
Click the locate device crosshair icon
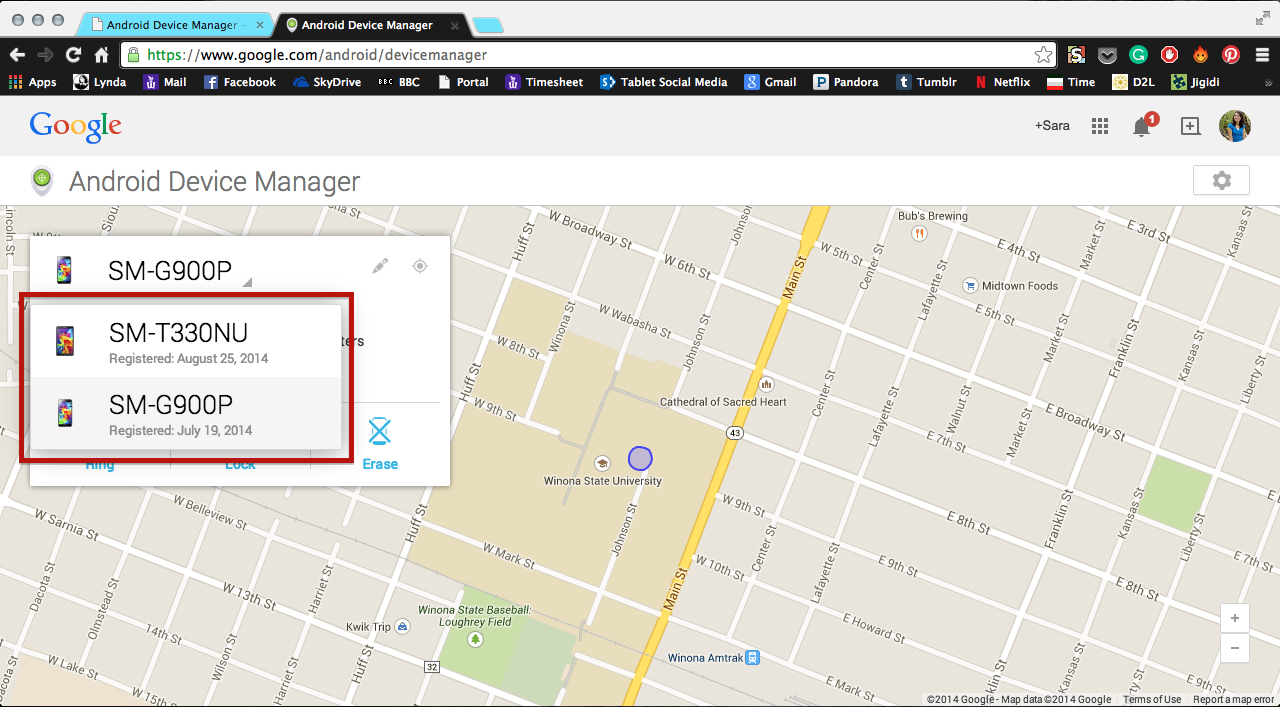pos(420,266)
